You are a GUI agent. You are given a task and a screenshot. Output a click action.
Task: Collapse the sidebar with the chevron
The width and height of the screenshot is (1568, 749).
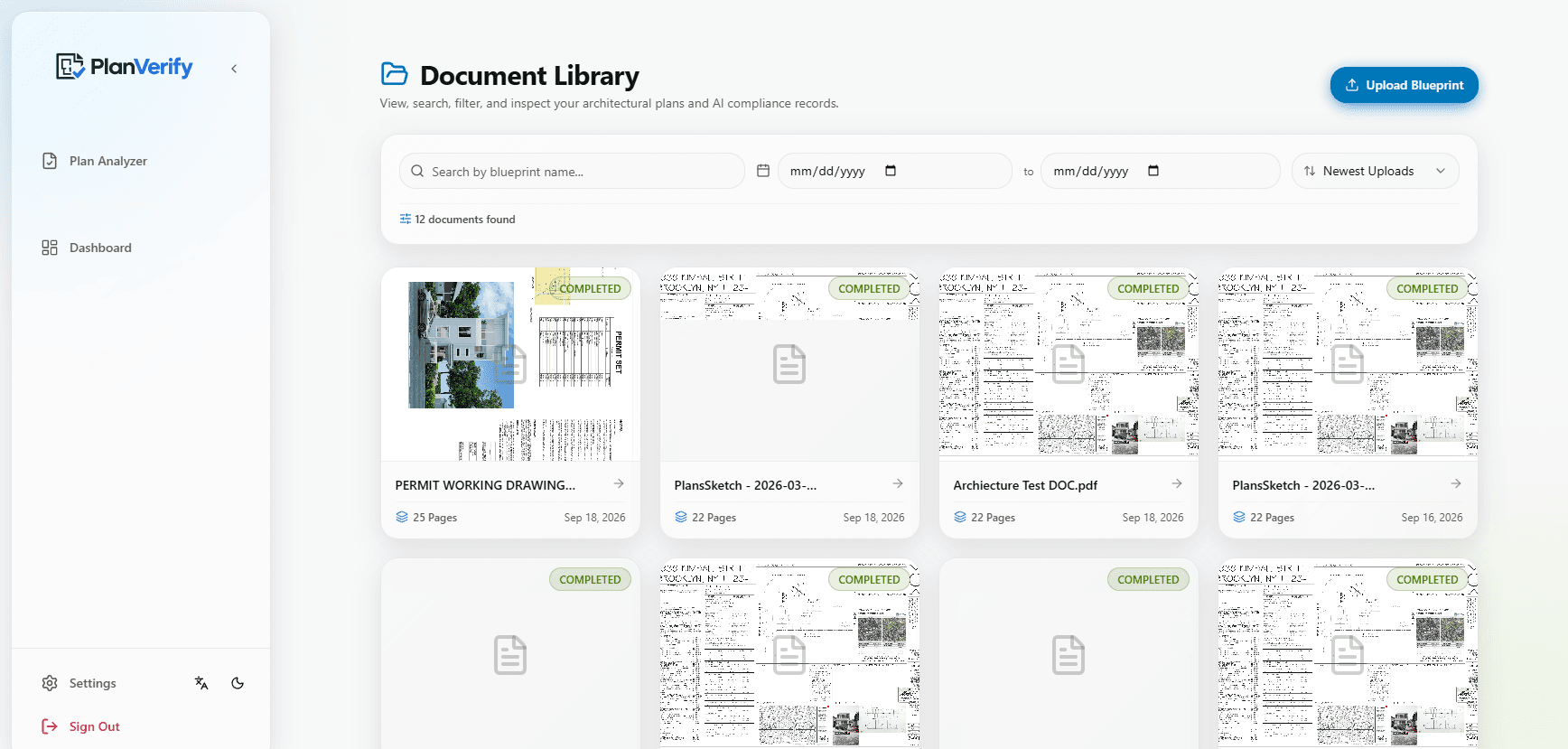pos(234,69)
